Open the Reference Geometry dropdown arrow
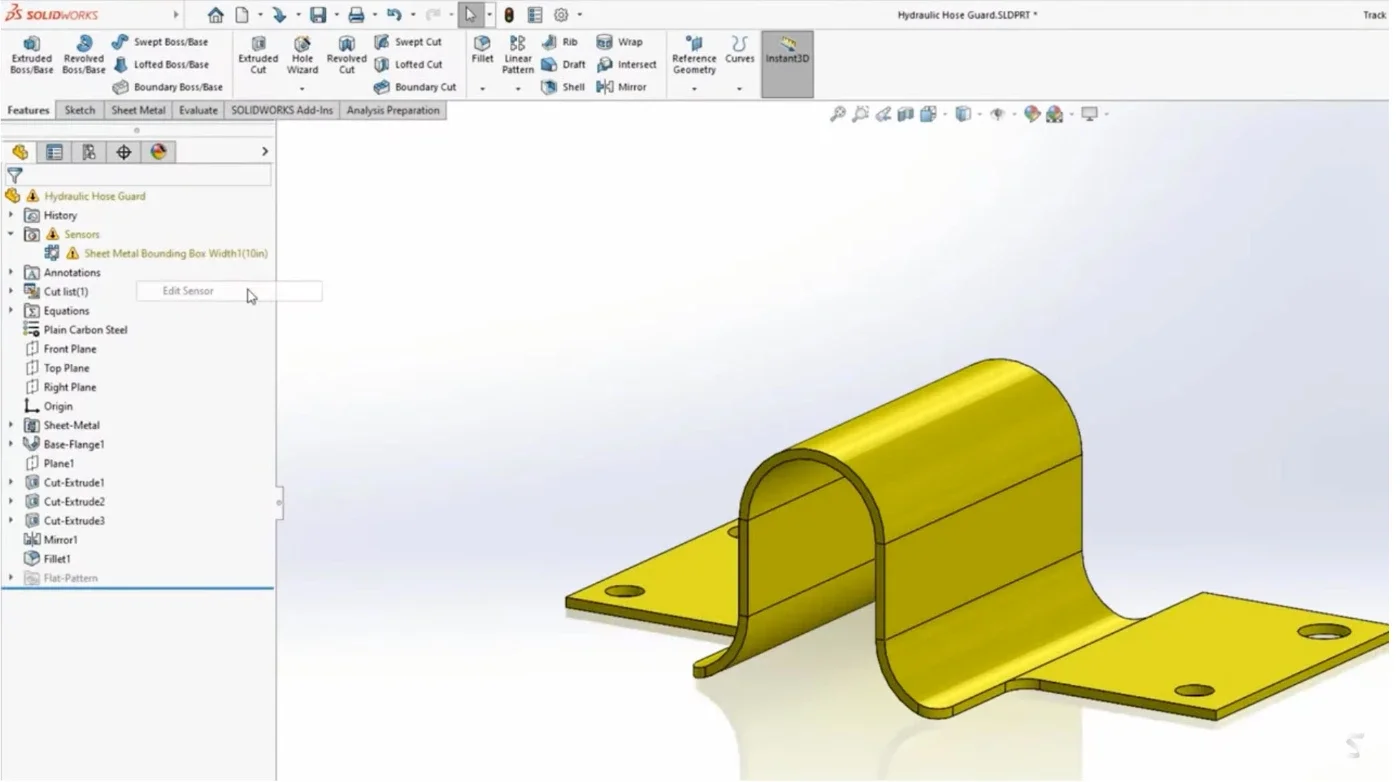This screenshot has height=782, width=1400. pyautogui.click(x=694, y=89)
